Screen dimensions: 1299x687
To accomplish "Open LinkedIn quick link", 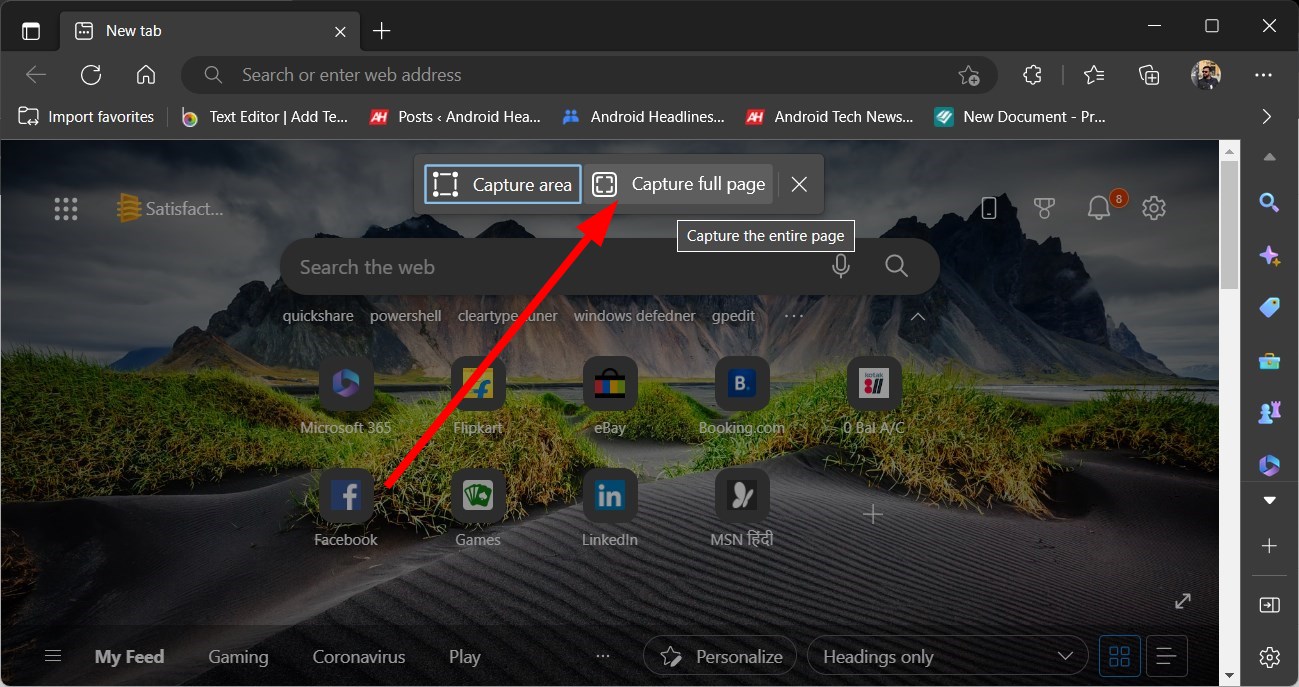I will (x=610, y=509).
